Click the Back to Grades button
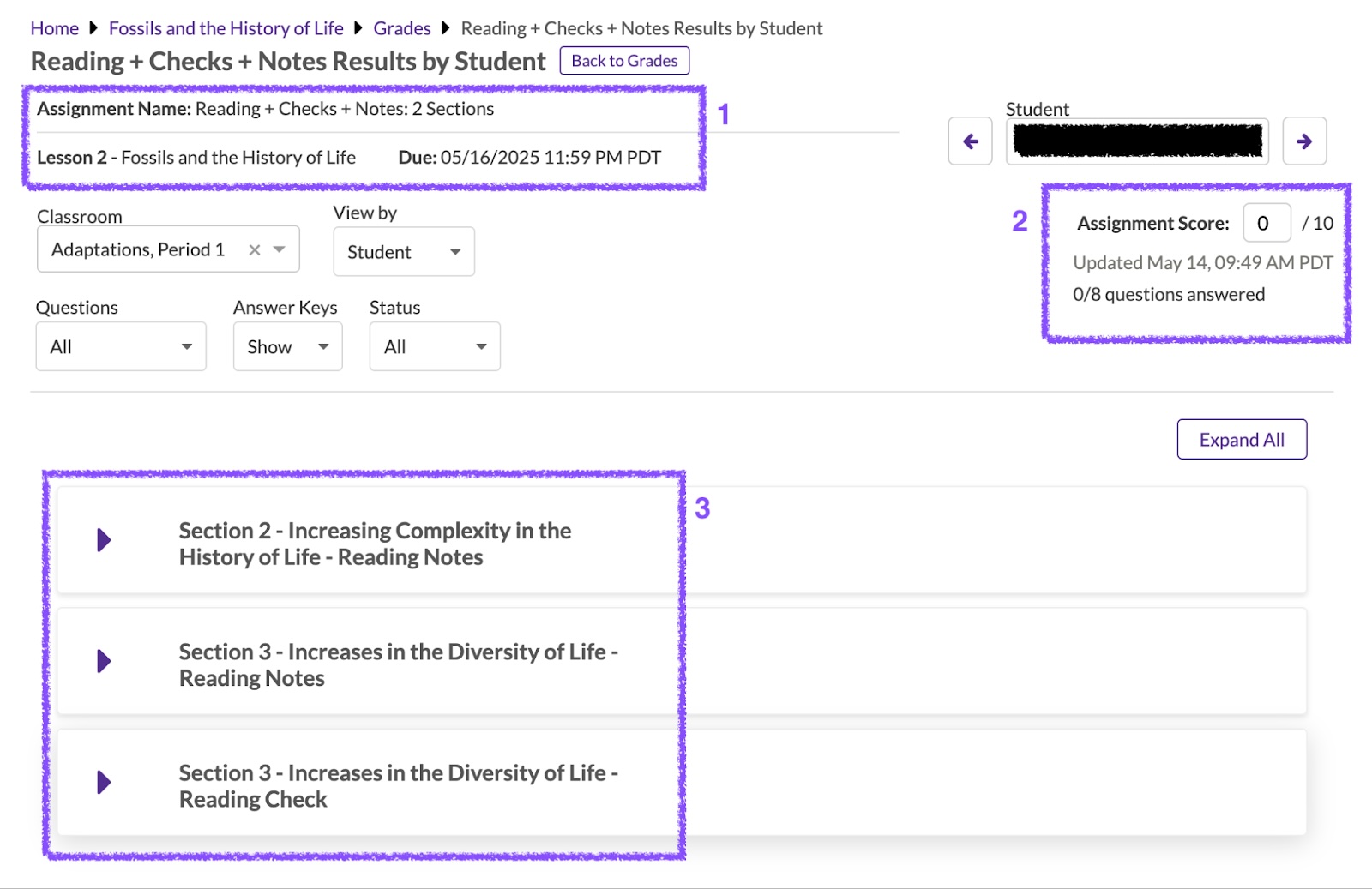Image resolution: width=1372 pixels, height=889 pixels. (624, 61)
